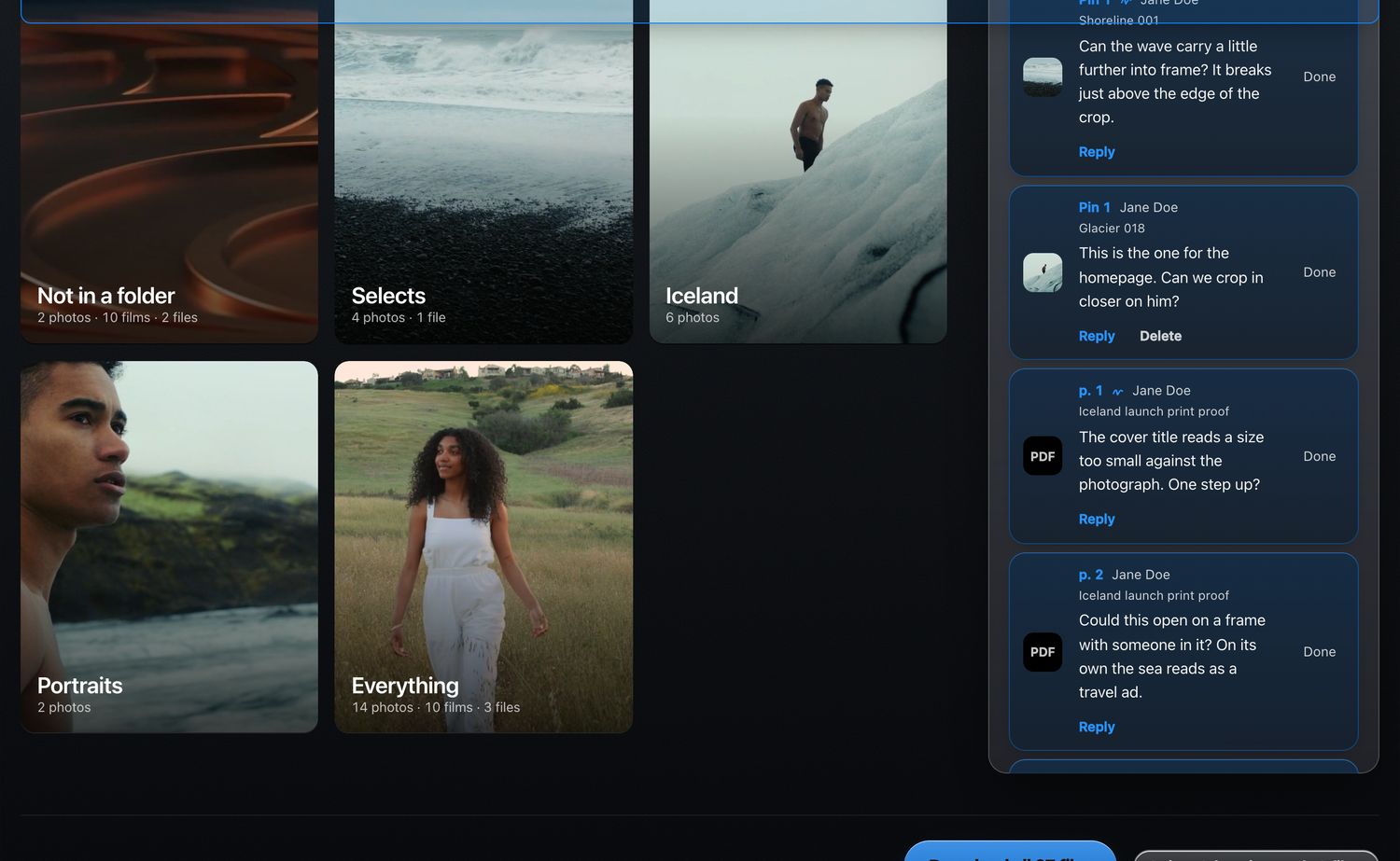
Task: Reply to the Glacier 018 homepage comment
Action: pos(1097,336)
